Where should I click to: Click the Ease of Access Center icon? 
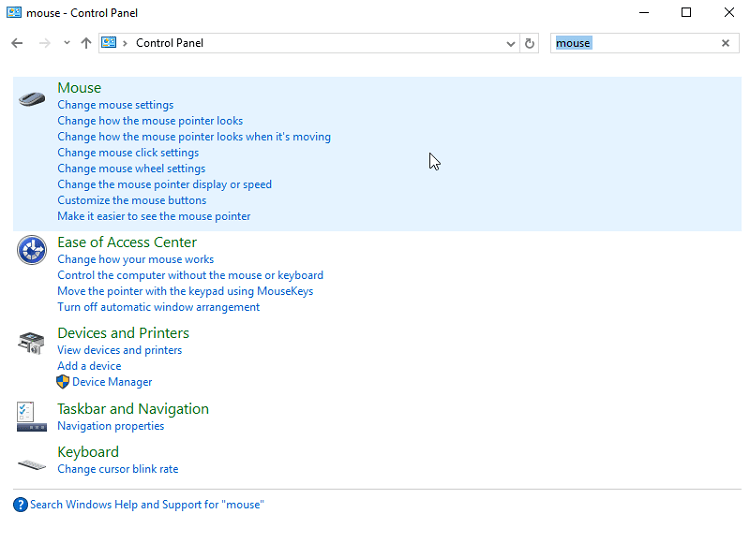click(32, 250)
